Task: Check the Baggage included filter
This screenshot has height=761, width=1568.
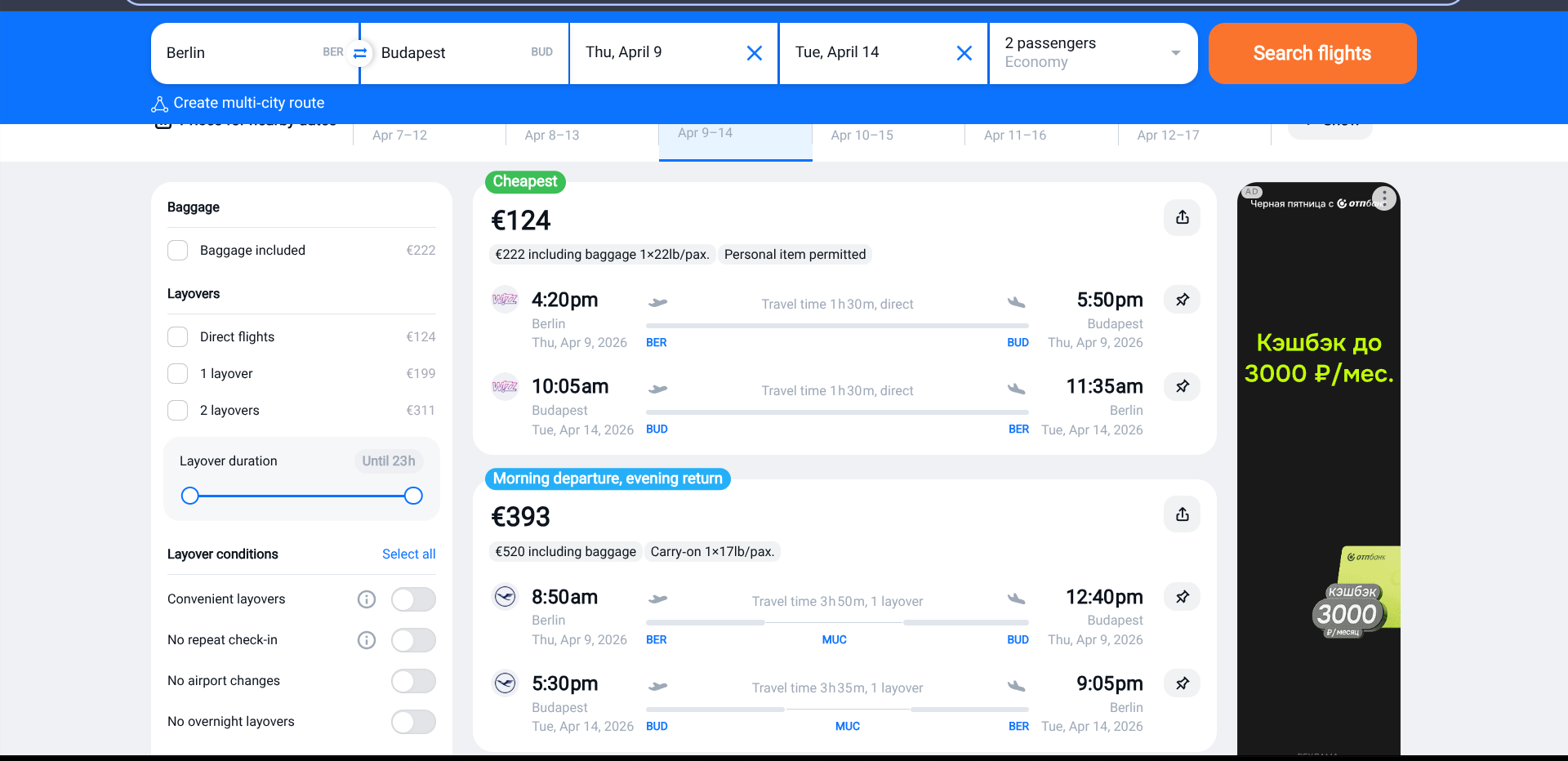Action: (178, 251)
